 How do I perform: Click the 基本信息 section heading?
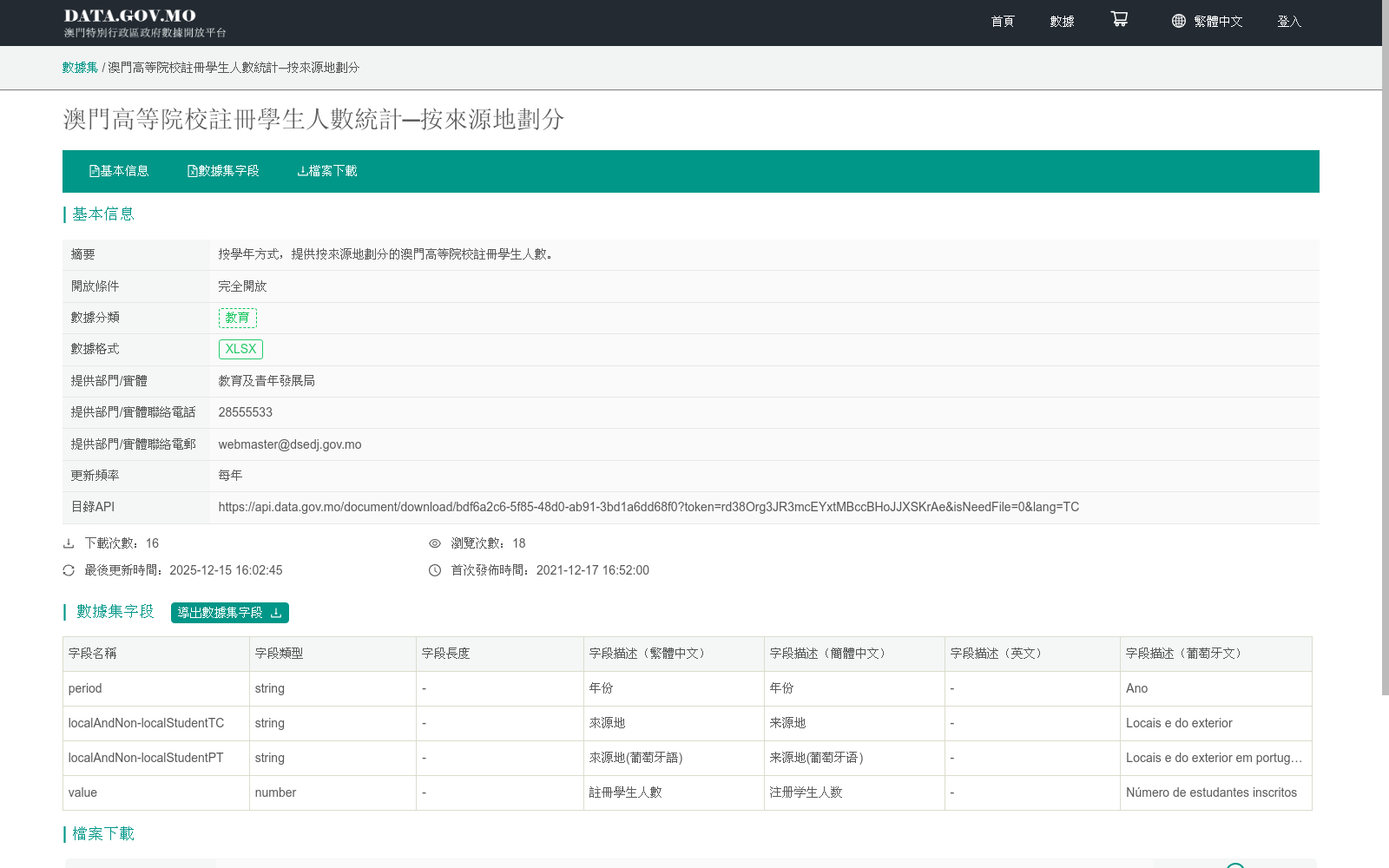coord(102,214)
